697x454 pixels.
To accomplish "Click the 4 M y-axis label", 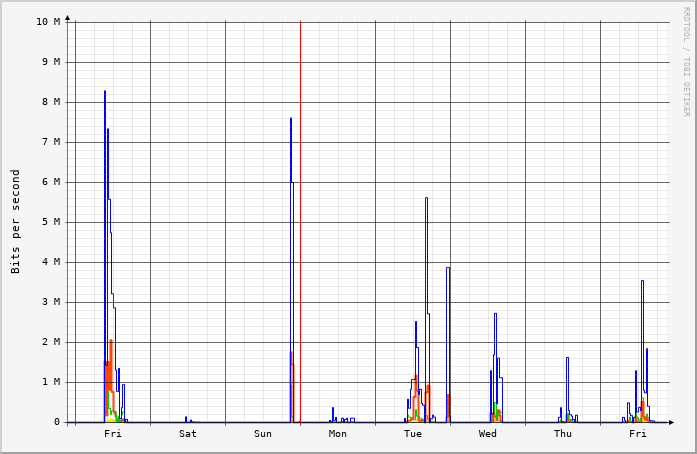I will 51,262.
